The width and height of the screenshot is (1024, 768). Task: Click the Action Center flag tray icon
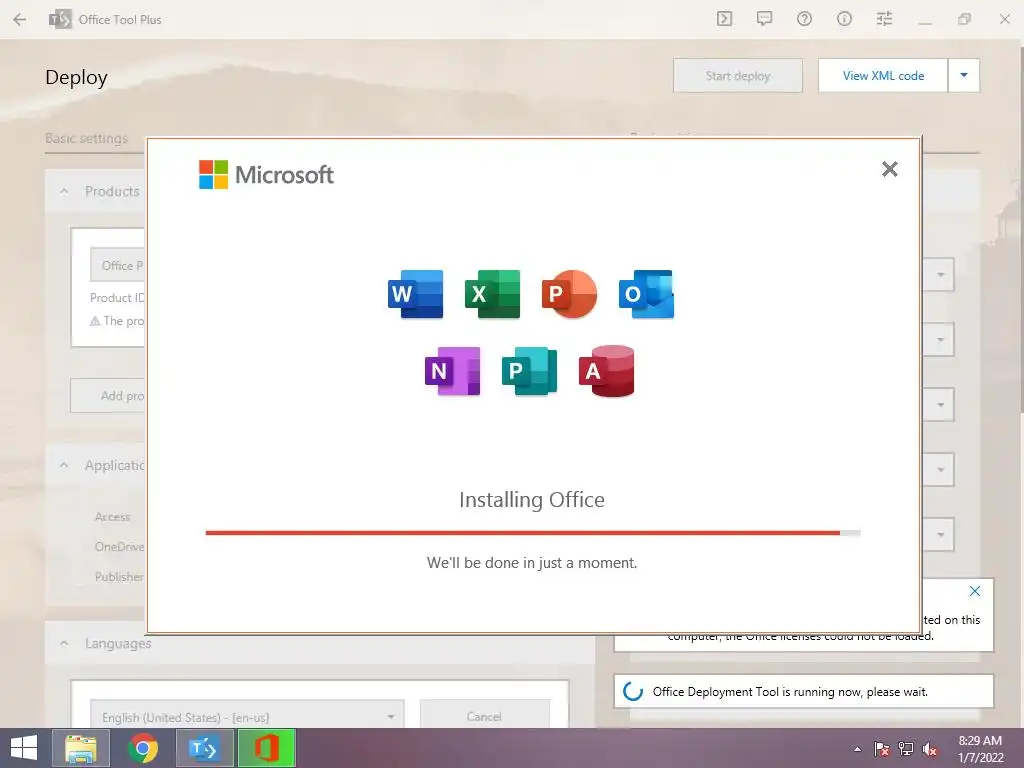(882, 749)
